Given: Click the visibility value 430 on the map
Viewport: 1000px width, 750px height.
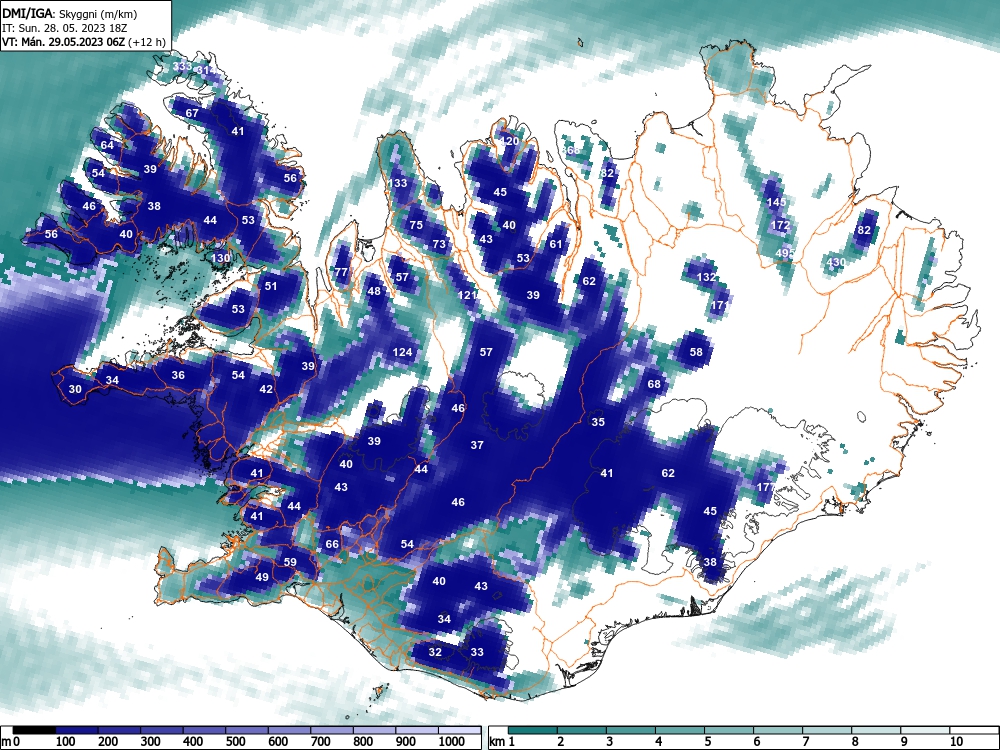Looking at the screenshot, I should click(x=836, y=262).
